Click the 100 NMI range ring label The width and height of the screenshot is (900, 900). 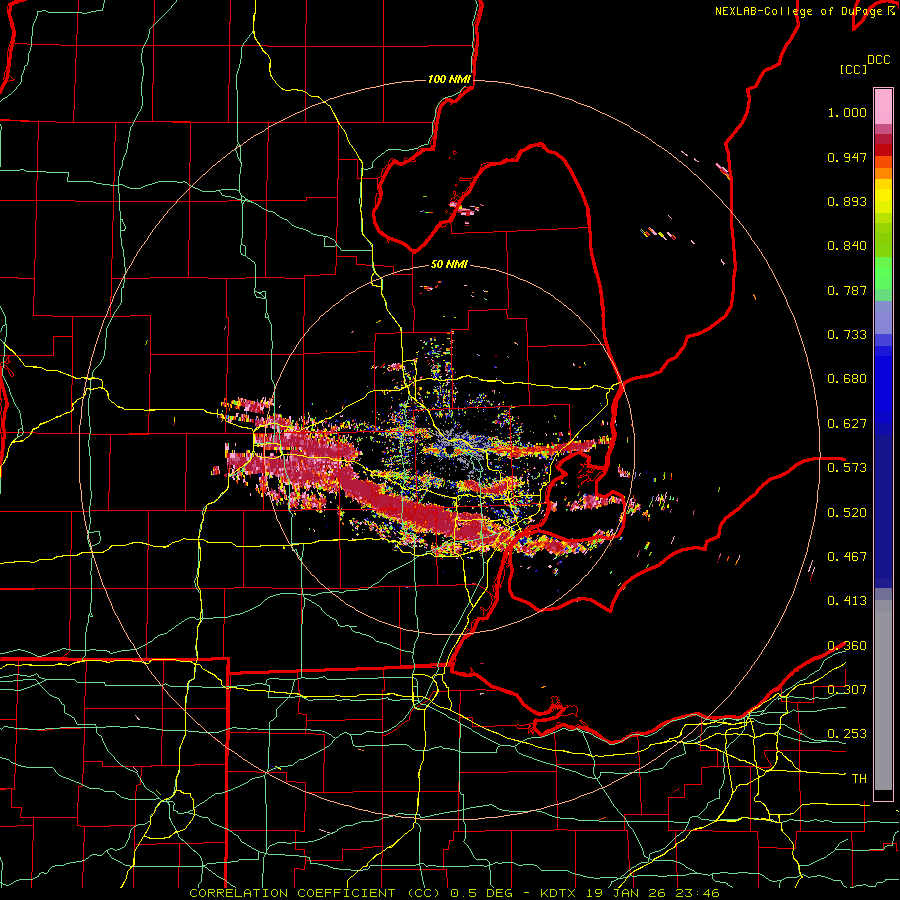[x=449, y=79]
